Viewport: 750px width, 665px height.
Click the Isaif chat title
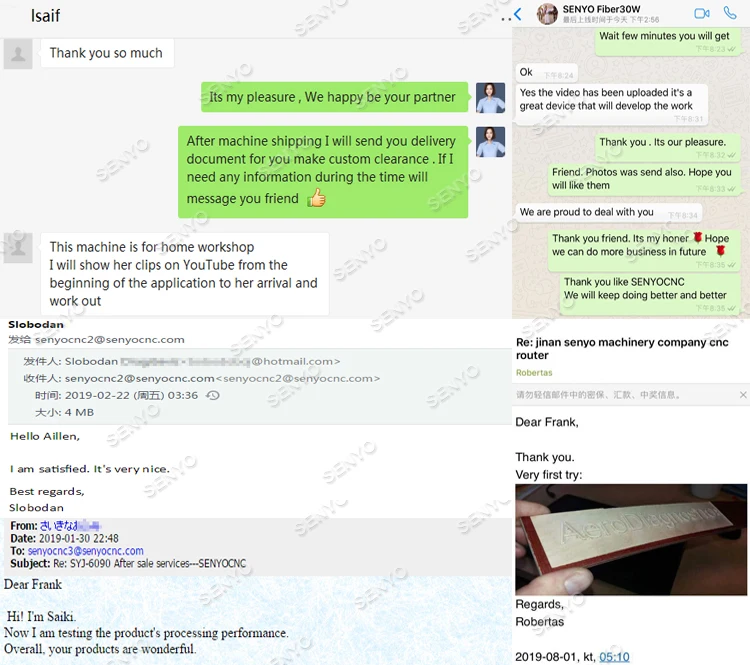click(45, 16)
